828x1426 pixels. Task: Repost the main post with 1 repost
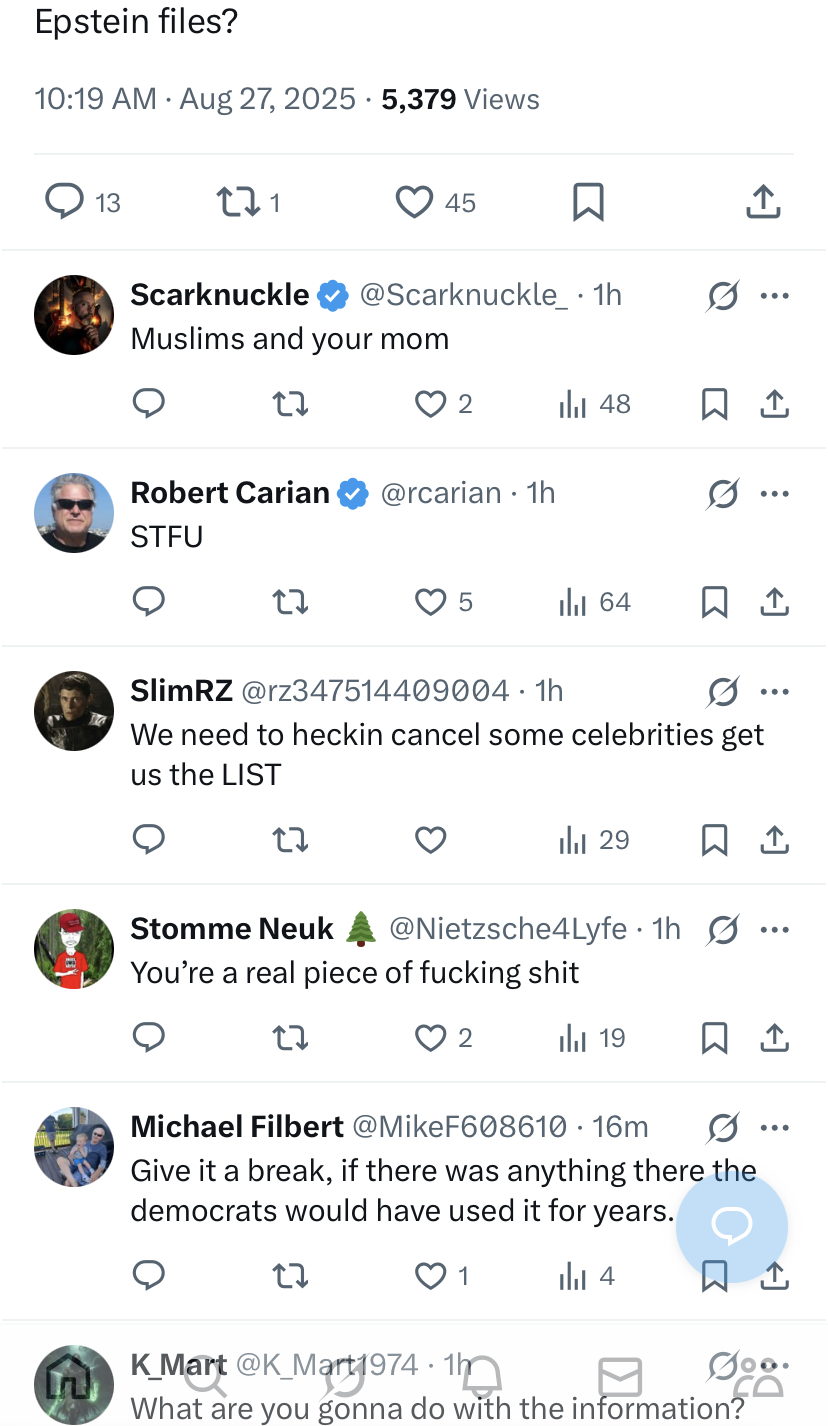[238, 202]
